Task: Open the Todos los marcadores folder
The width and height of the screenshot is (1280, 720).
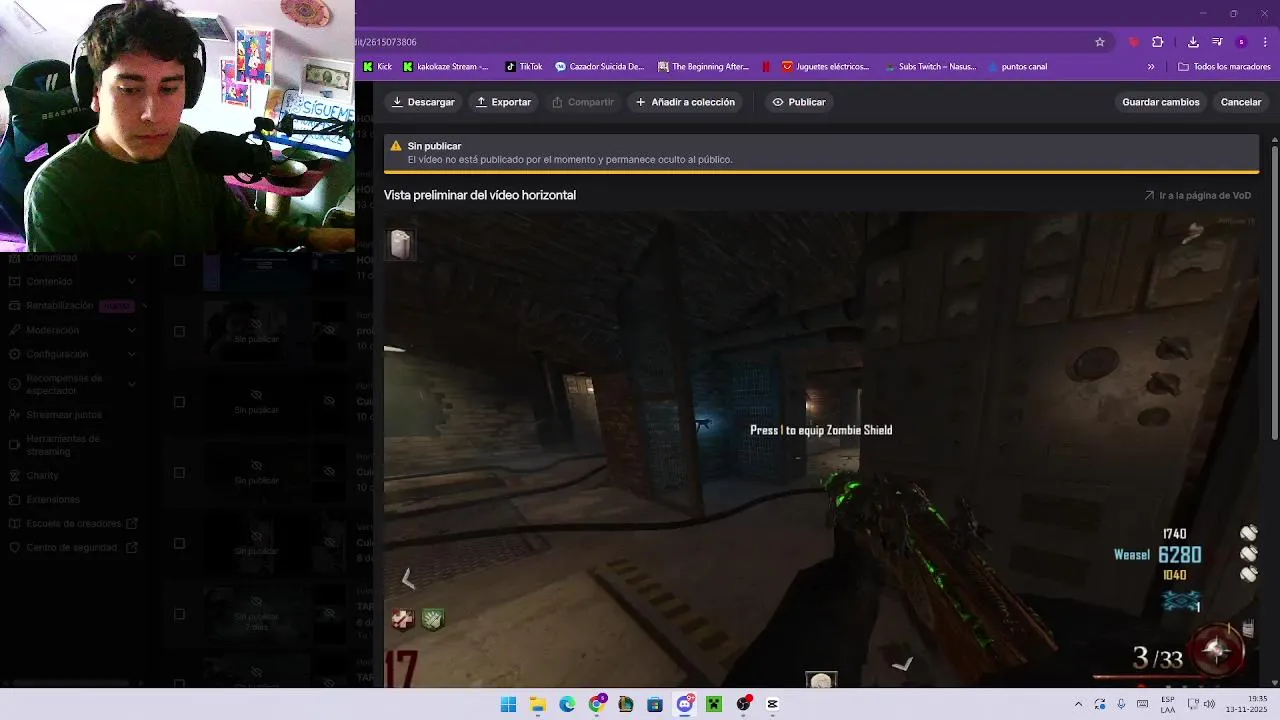Action: (x=1224, y=67)
